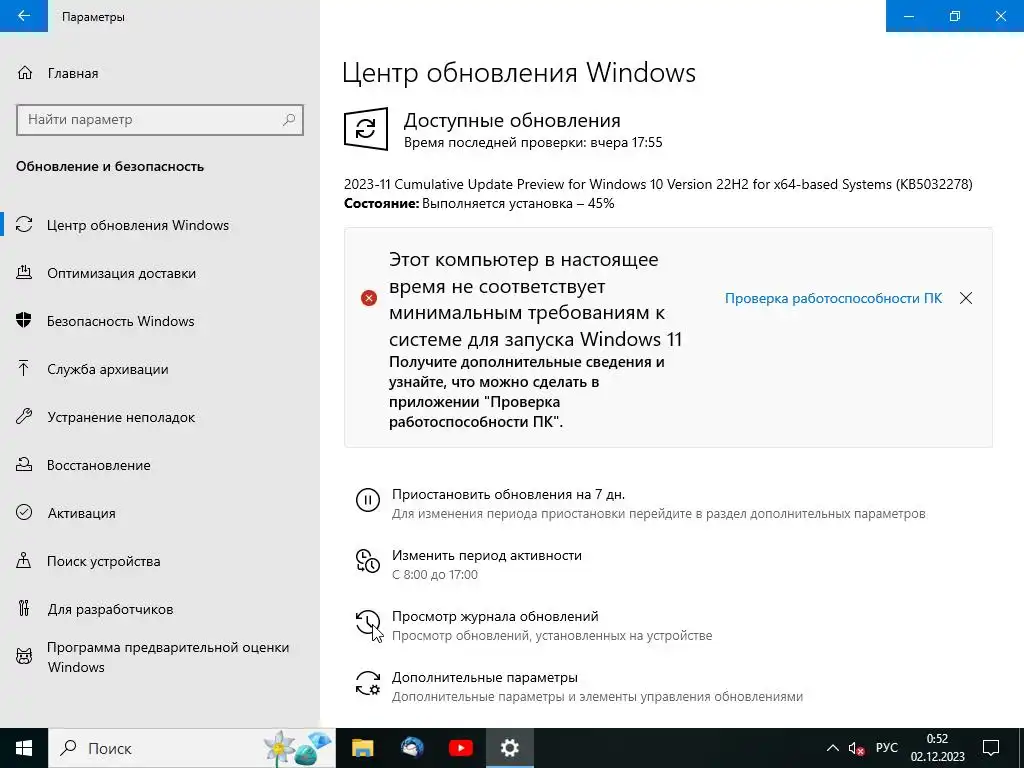This screenshot has height=768, width=1024.
Task: Click the recovery icon beside Восстановление
Action: [24, 464]
